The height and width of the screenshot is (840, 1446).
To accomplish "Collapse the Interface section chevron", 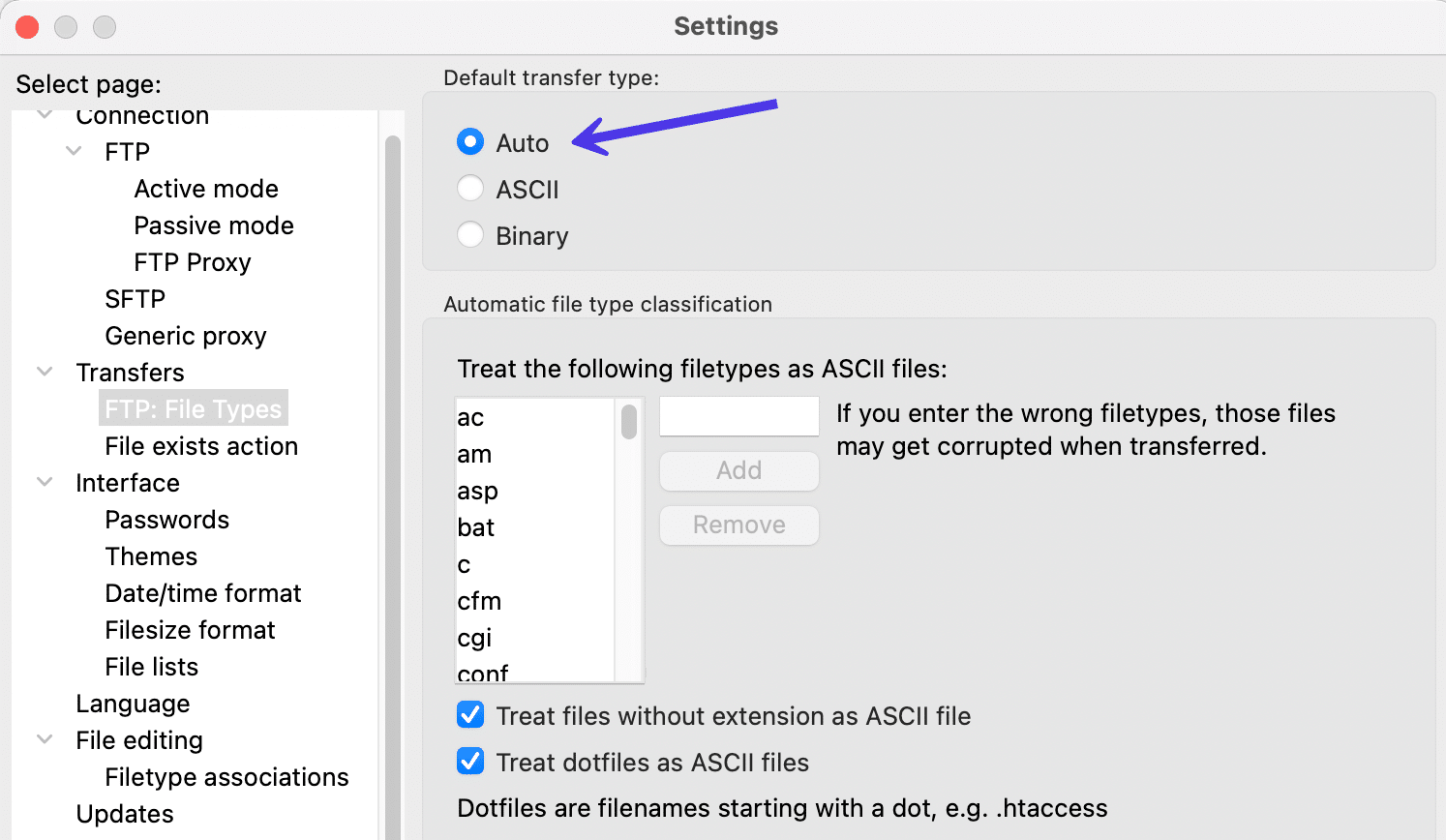I will click(x=45, y=482).
